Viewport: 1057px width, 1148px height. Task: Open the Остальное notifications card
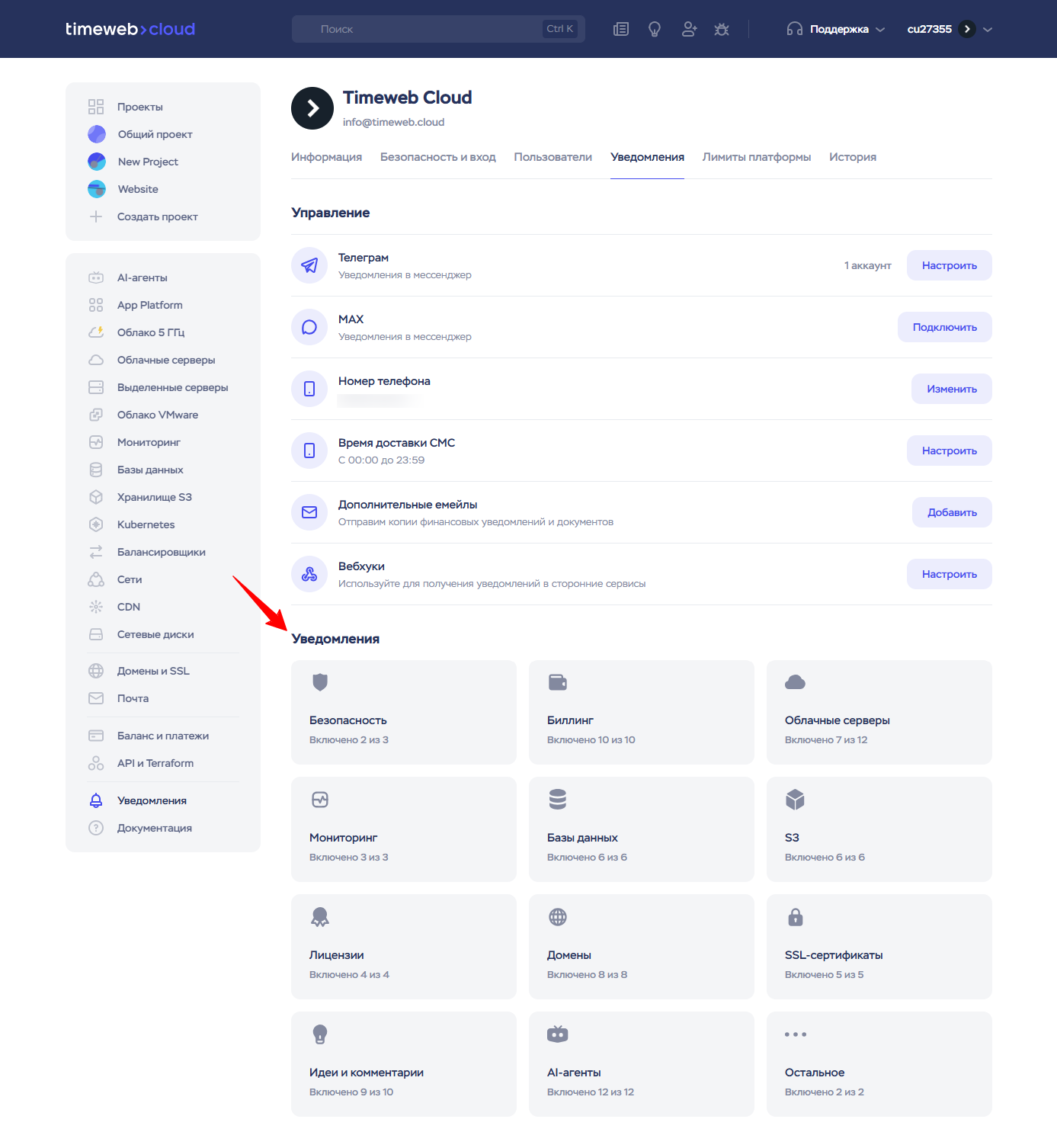tap(879, 1064)
